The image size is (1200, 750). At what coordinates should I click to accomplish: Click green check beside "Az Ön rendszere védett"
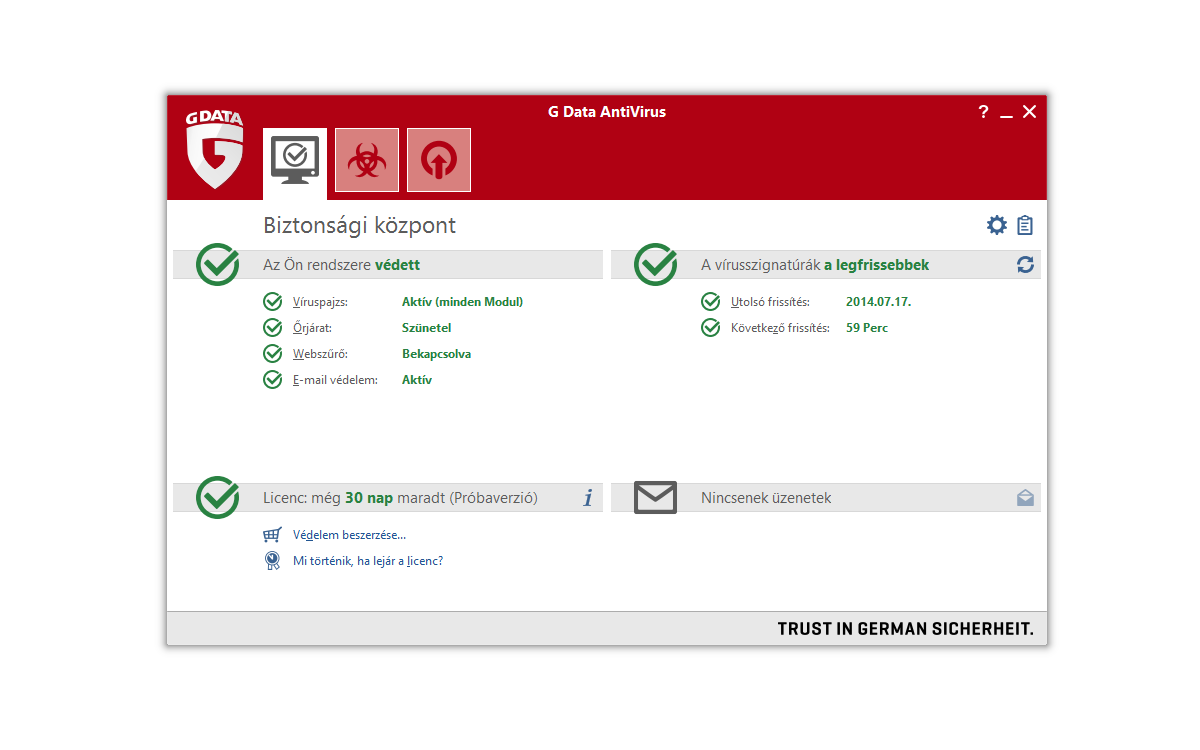[218, 264]
